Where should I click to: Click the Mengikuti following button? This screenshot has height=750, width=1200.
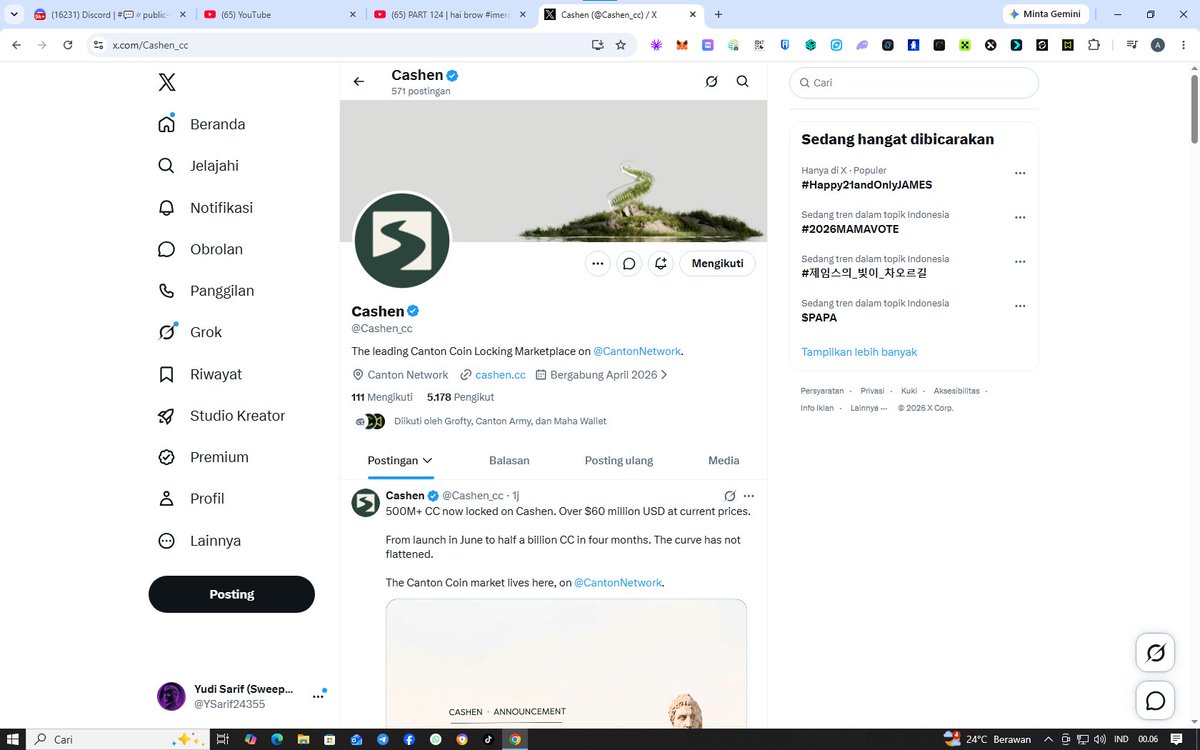tap(718, 264)
